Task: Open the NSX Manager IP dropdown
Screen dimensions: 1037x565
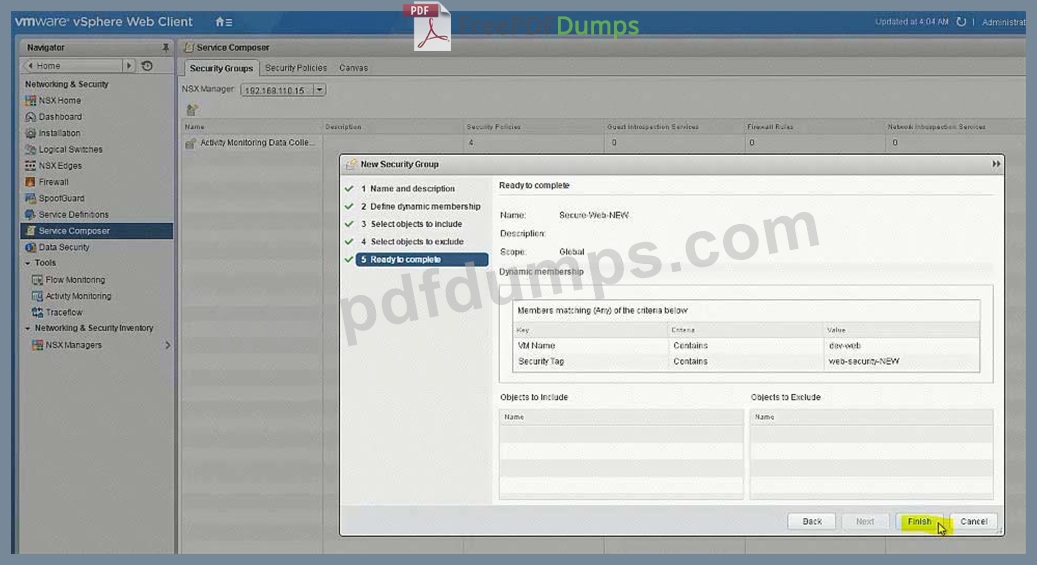Action: [319, 90]
